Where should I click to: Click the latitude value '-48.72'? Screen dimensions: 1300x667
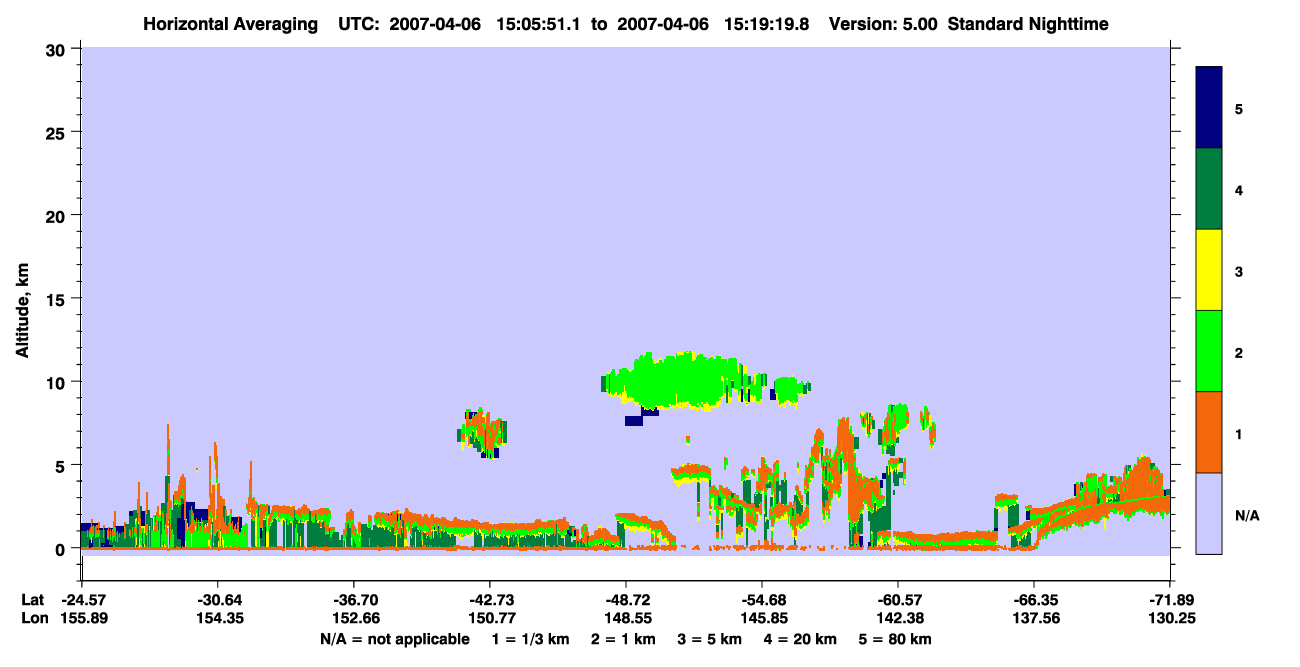click(626, 600)
